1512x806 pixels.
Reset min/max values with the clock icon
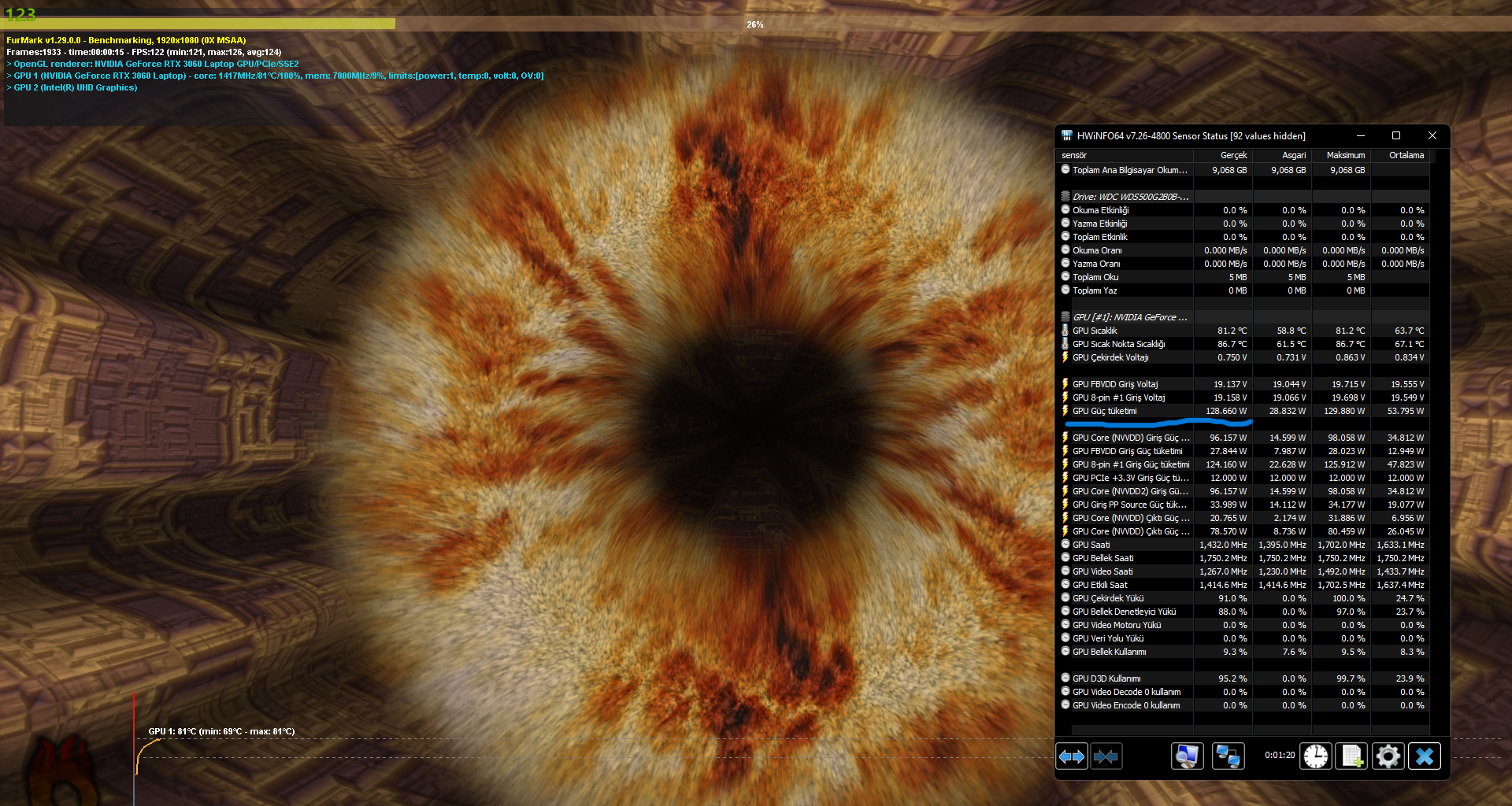click(x=1316, y=756)
